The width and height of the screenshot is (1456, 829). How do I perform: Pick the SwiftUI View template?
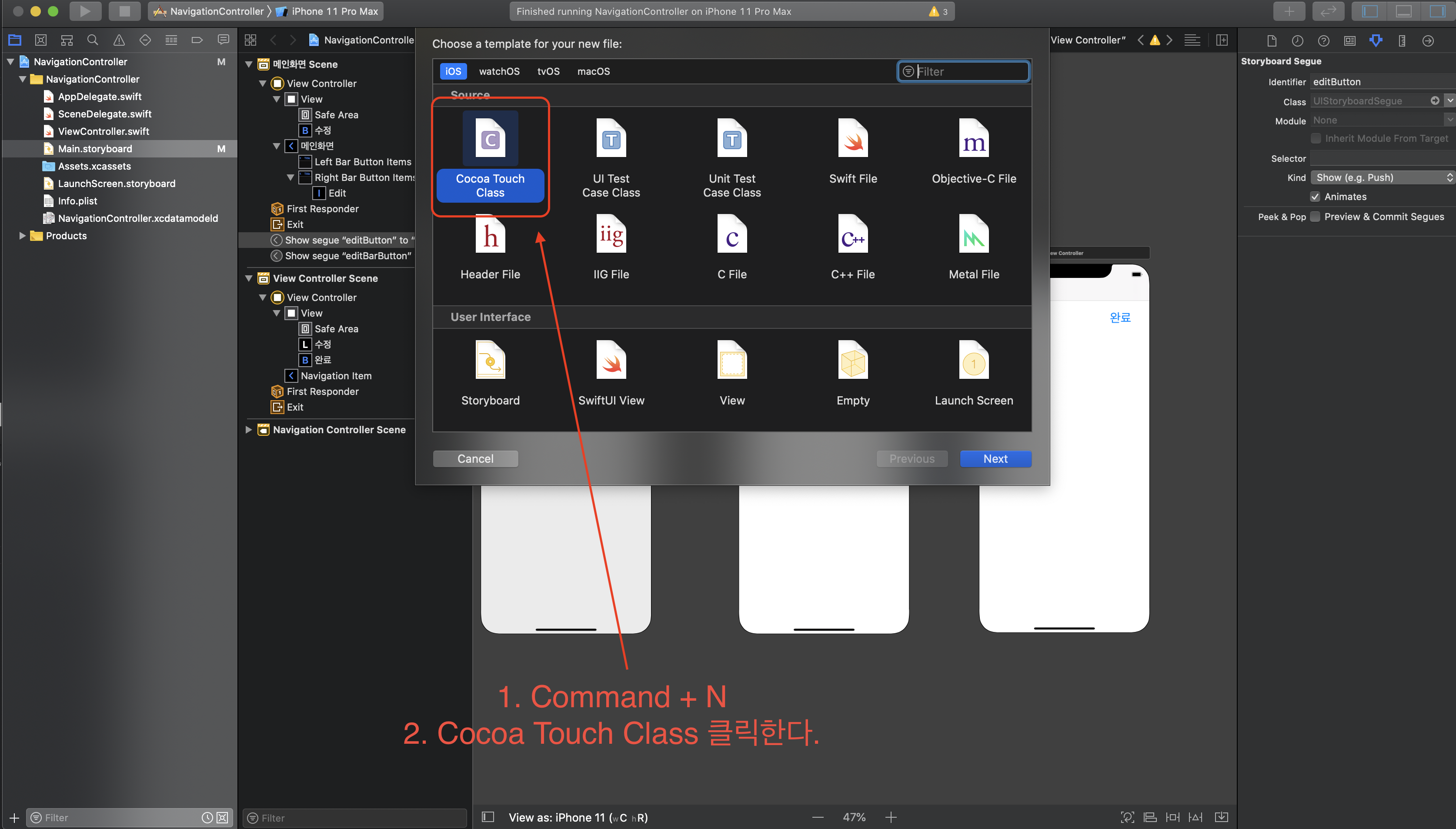pyautogui.click(x=611, y=361)
